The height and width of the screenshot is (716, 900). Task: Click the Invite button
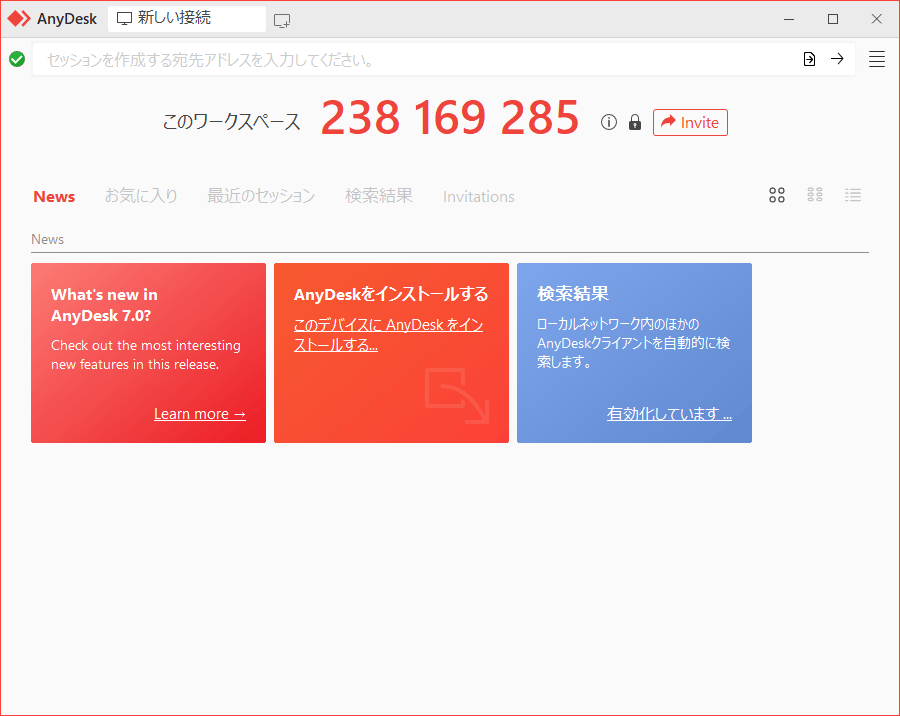[x=690, y=122]
